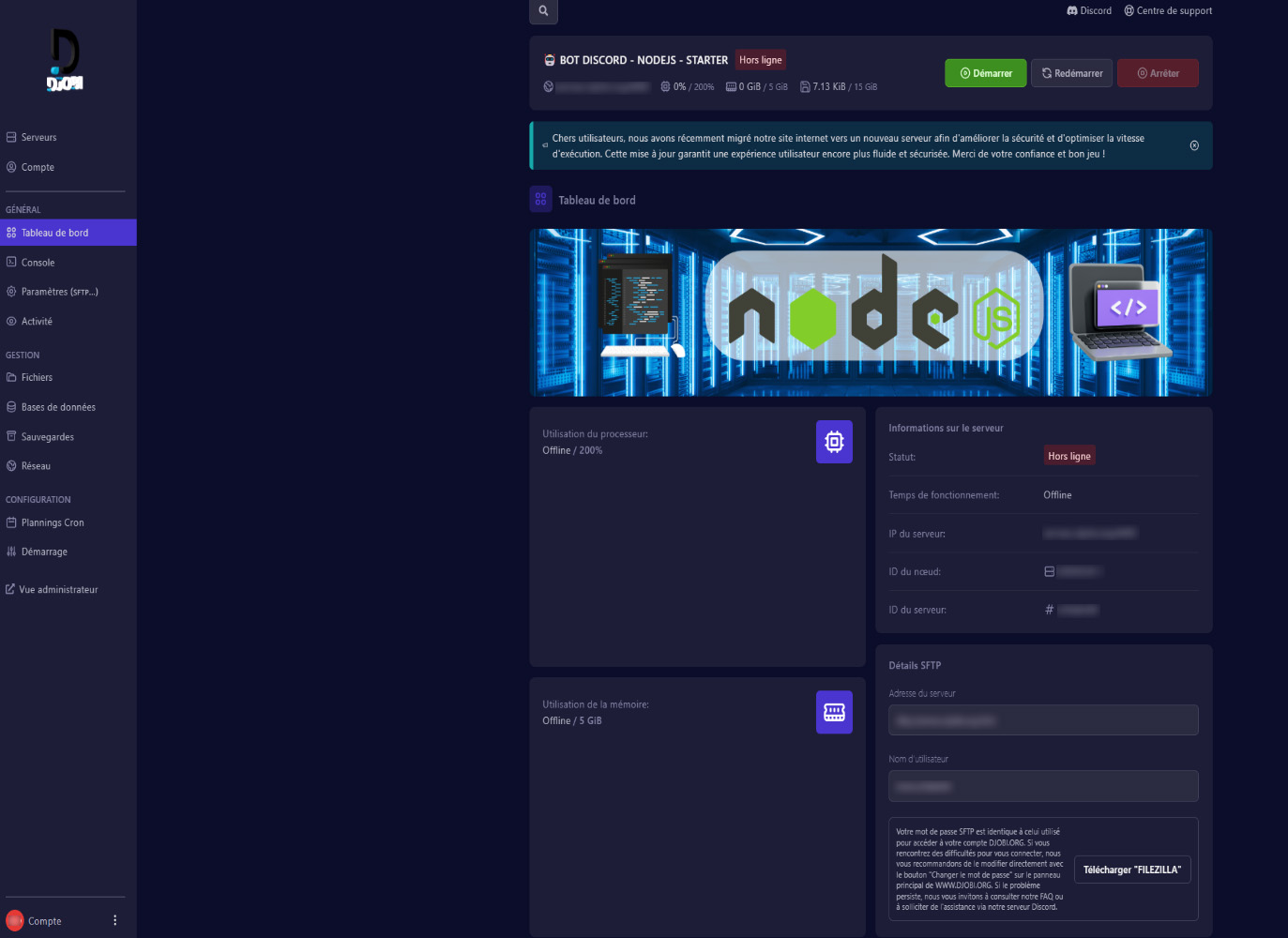Open the Sauvegardes page
1288x938 pixels.
[68, 437]
